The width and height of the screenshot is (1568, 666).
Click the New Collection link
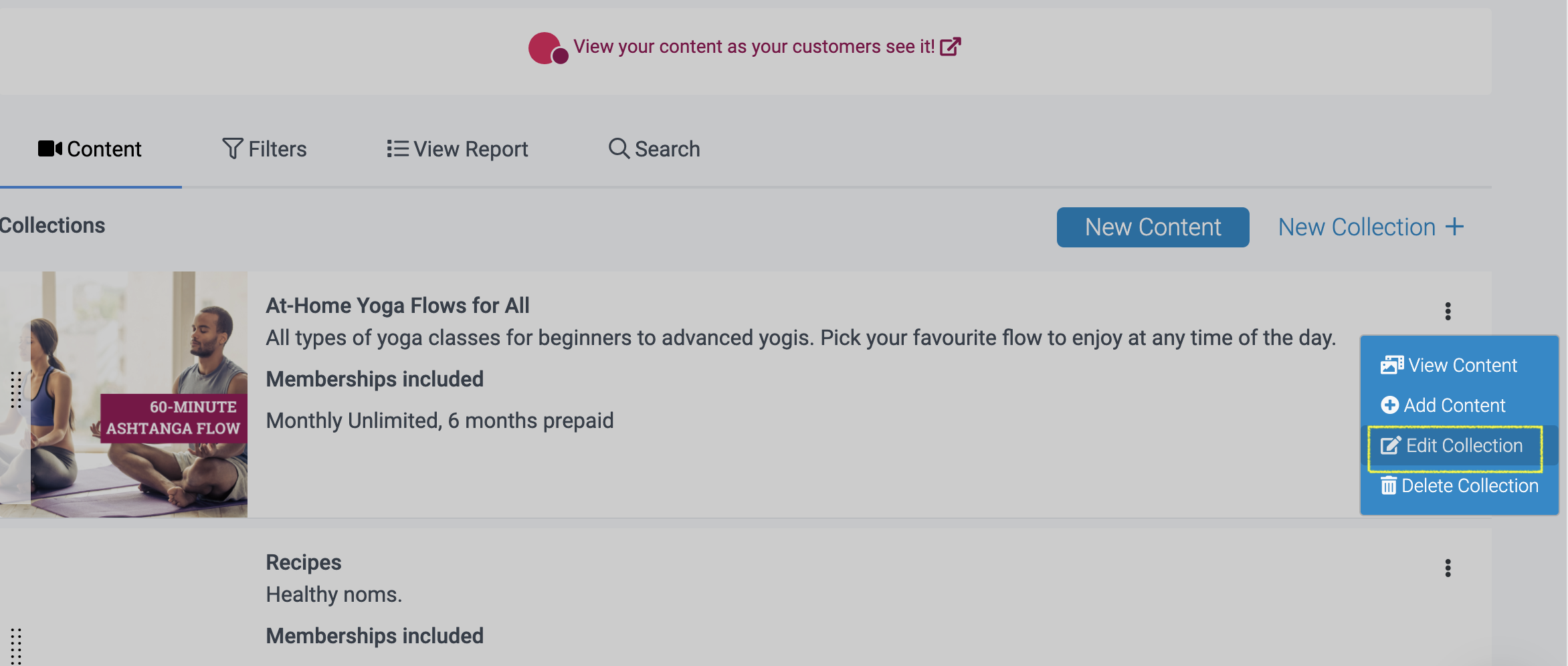coord(1357,227)
